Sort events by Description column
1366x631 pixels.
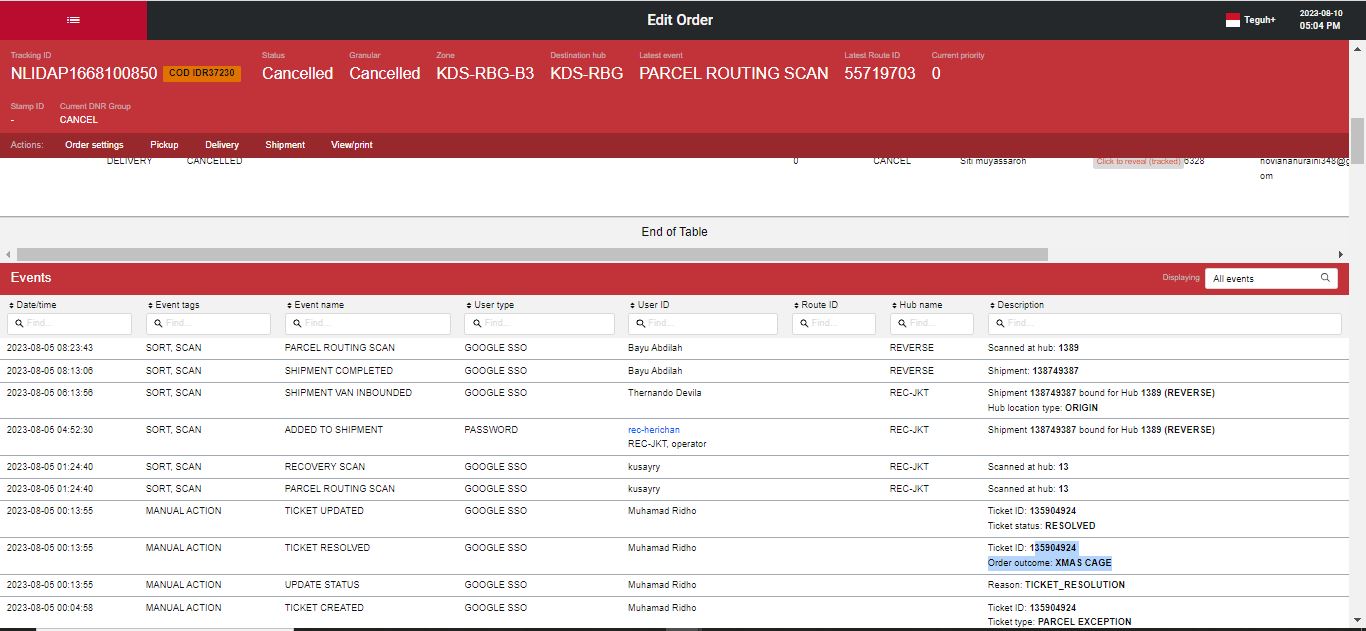[1017, 305]
